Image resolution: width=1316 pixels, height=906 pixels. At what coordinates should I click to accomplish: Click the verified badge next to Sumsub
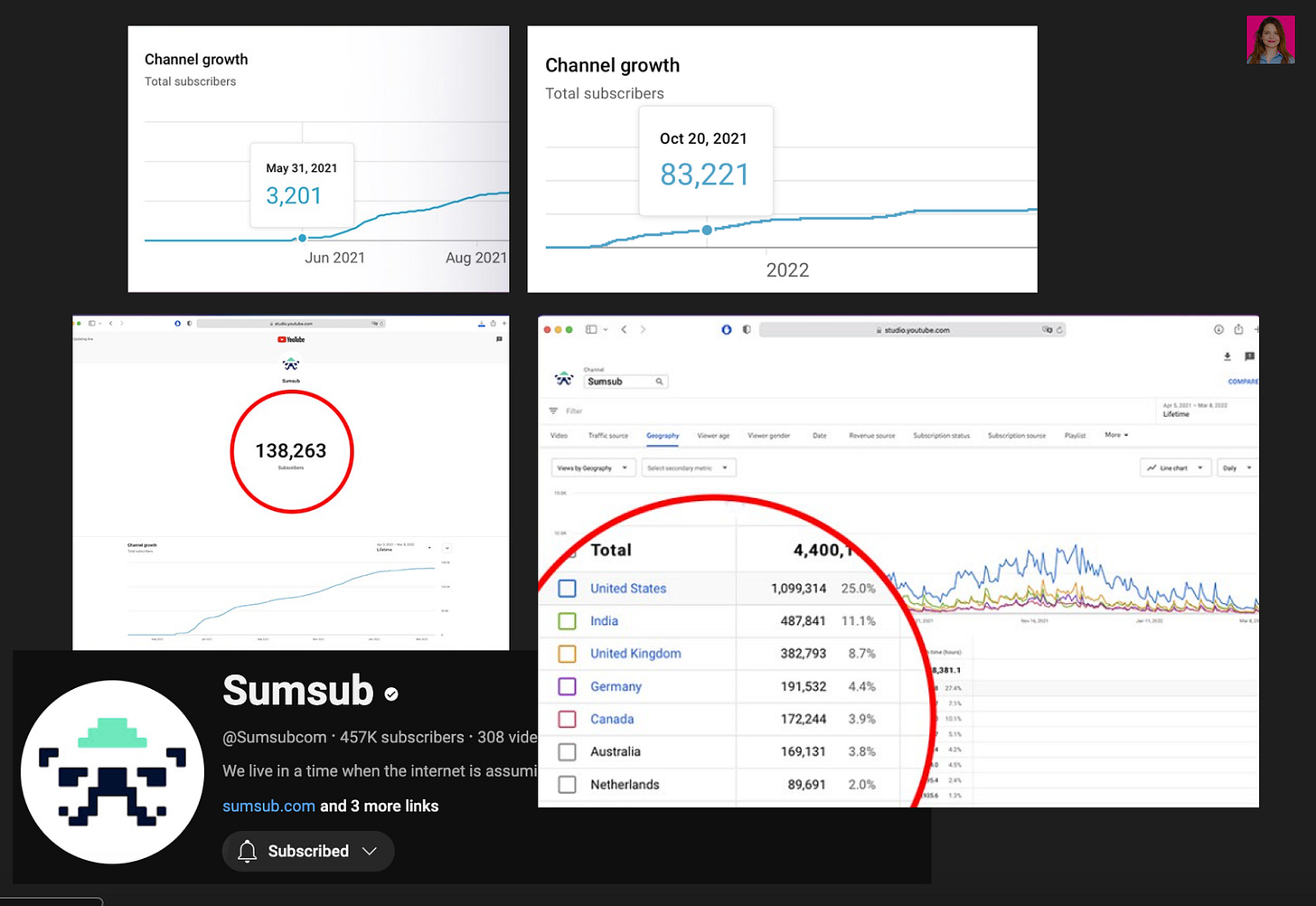[x=391, y=694]
